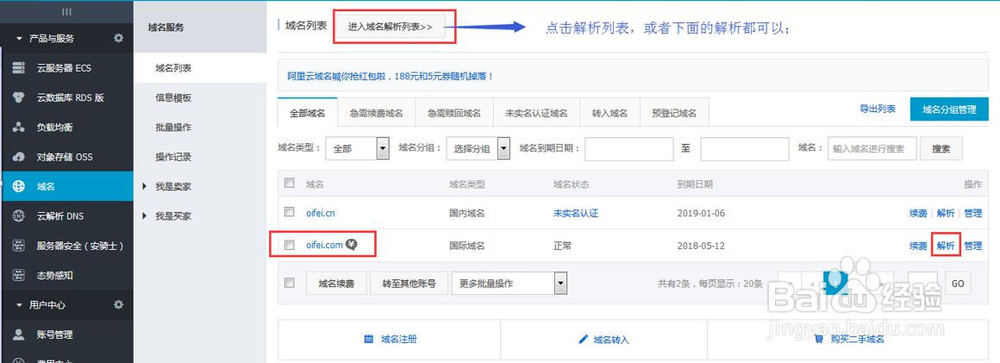This screenshot has height=363, width=1000.
Task: Click the badge icon next to oifei.com
Action: (x=351, y=244)
